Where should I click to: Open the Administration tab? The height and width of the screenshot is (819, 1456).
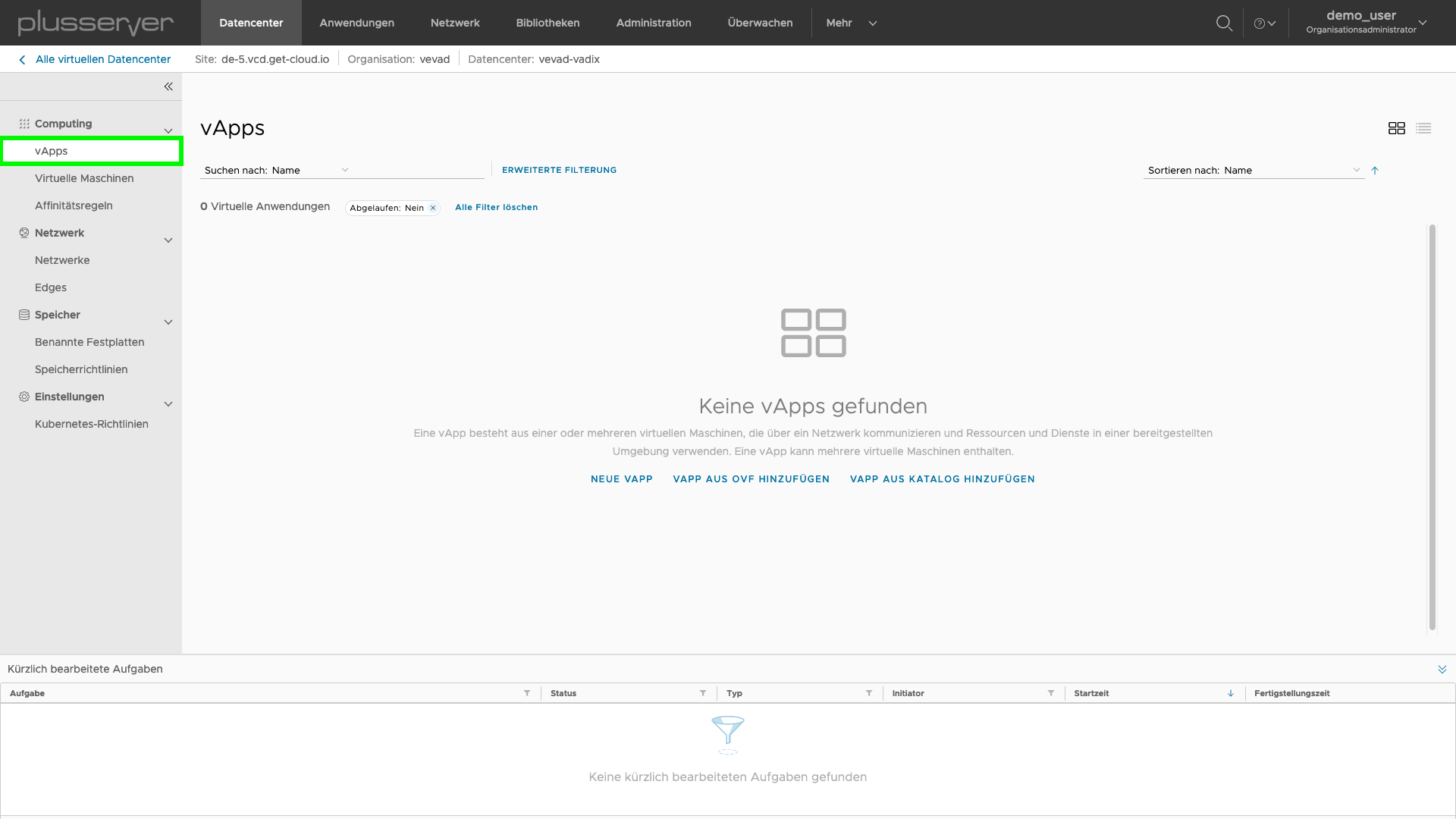click(x=654, y=23)
